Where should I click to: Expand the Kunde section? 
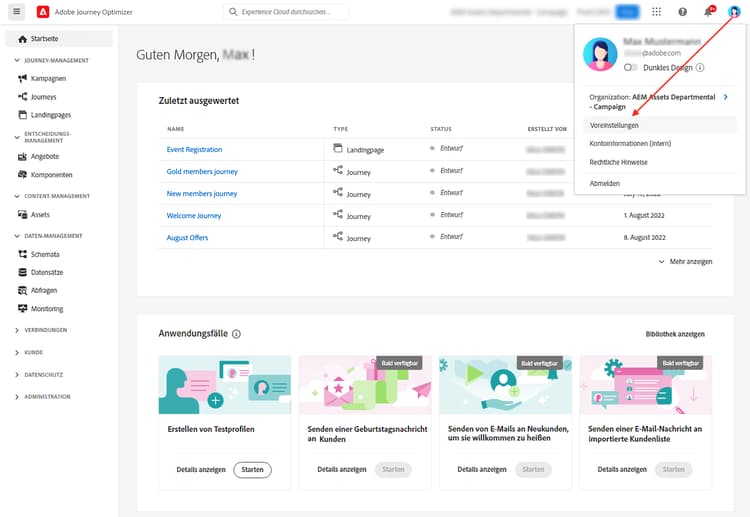(x=17, y=352)
